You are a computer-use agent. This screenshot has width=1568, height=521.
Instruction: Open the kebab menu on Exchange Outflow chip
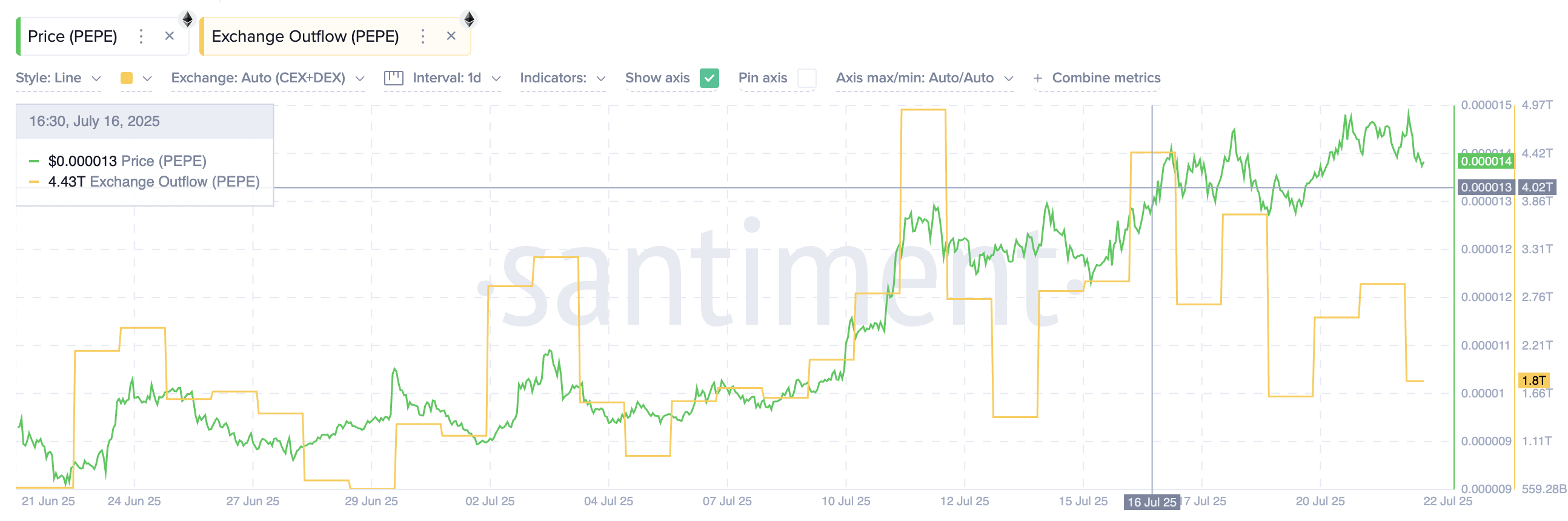(422, 37)
